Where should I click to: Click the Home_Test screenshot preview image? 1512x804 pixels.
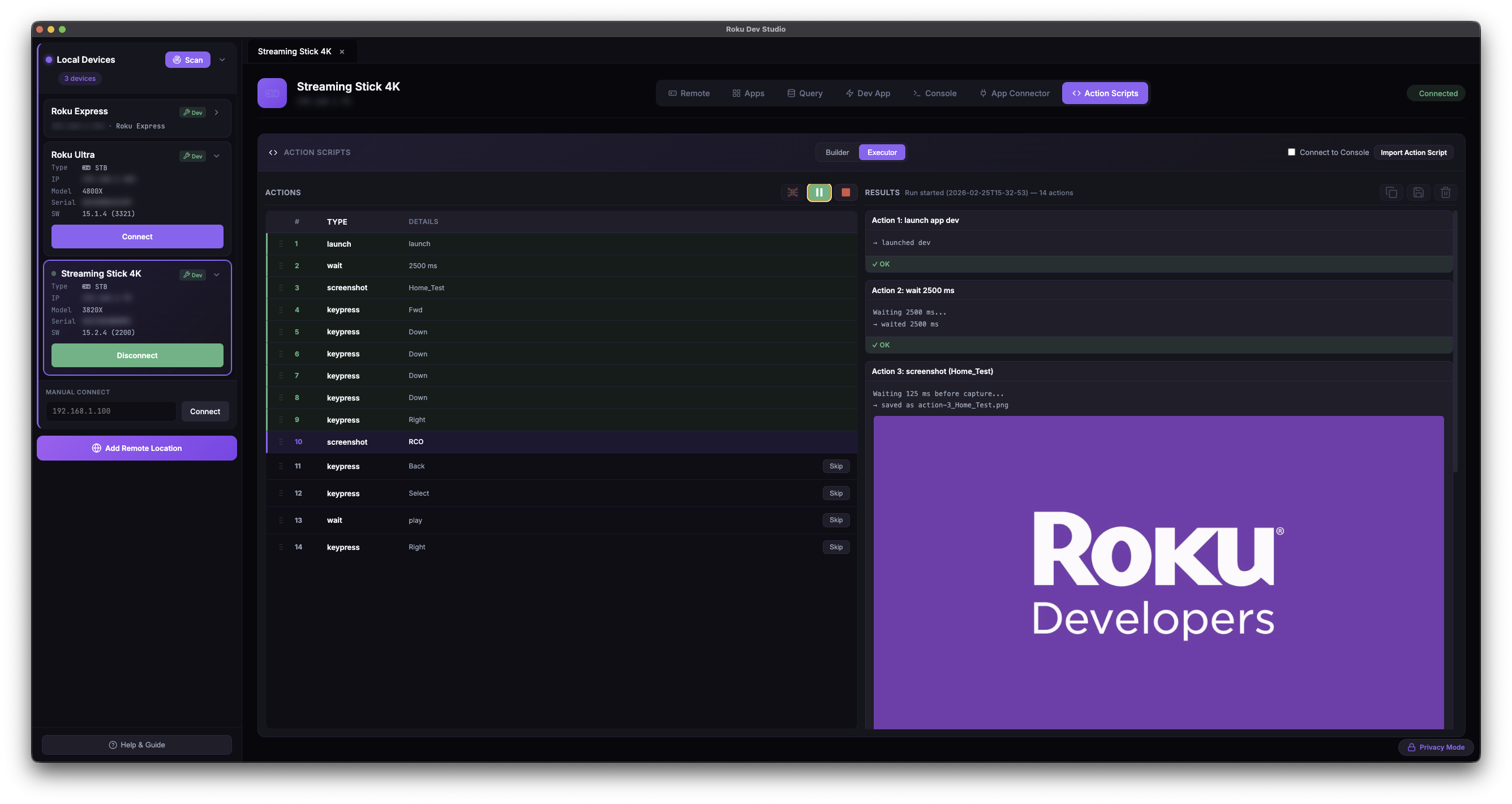pyautogui.click(x=1158, y=572)
